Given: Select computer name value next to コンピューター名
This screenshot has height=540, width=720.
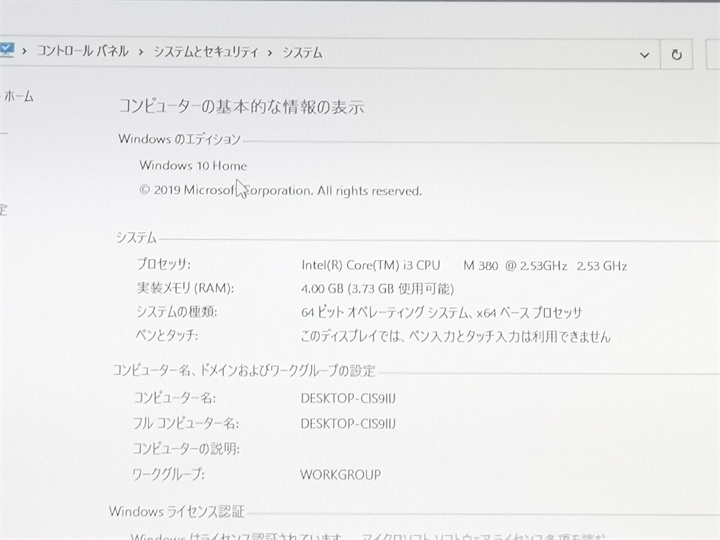Looking at the screenshot, I should coord(348,398).
